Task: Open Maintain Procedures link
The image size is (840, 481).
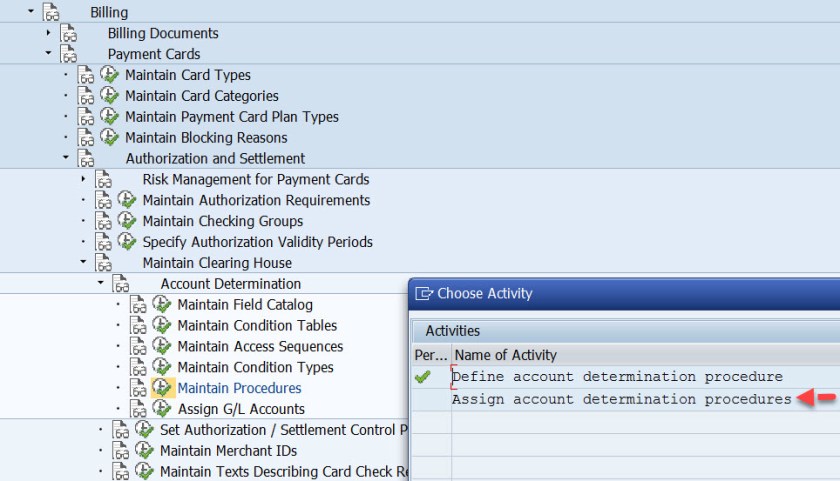Action: coord(239,388)
